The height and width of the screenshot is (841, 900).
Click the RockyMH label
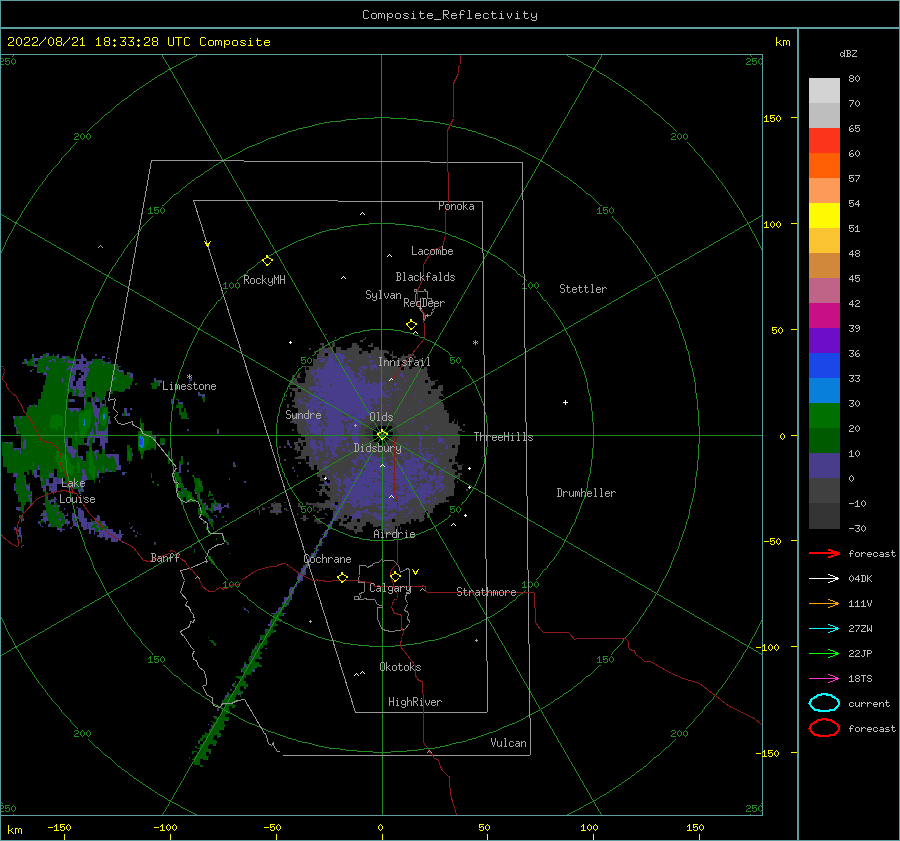point(264,280)
